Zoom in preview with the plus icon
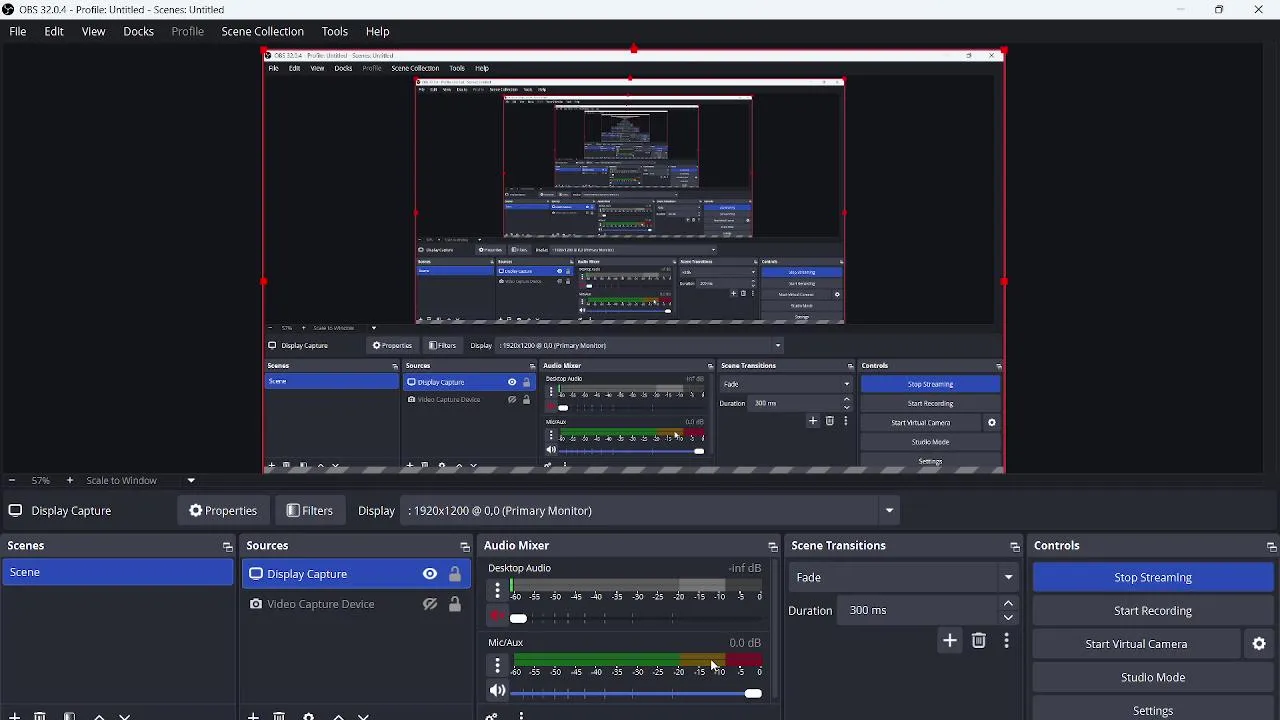Viewport: 1280px width, 720px height. (x=69, y=481)
